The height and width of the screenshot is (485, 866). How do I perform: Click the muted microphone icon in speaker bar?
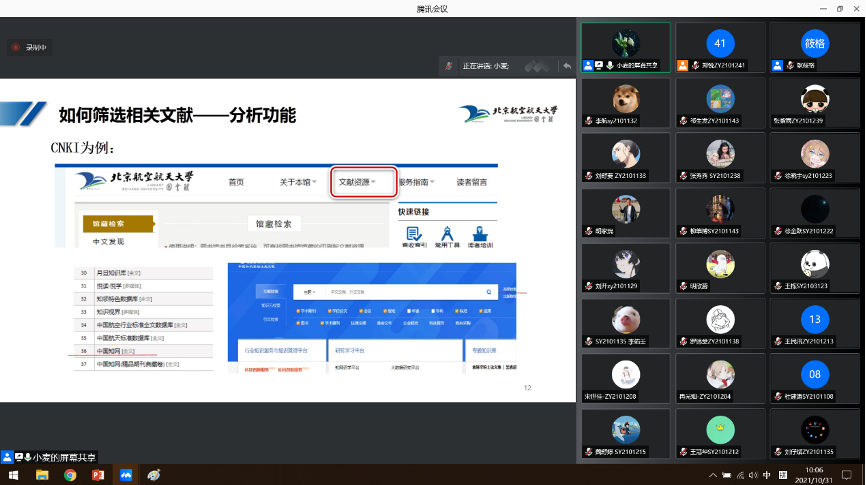tap(450, 66)
